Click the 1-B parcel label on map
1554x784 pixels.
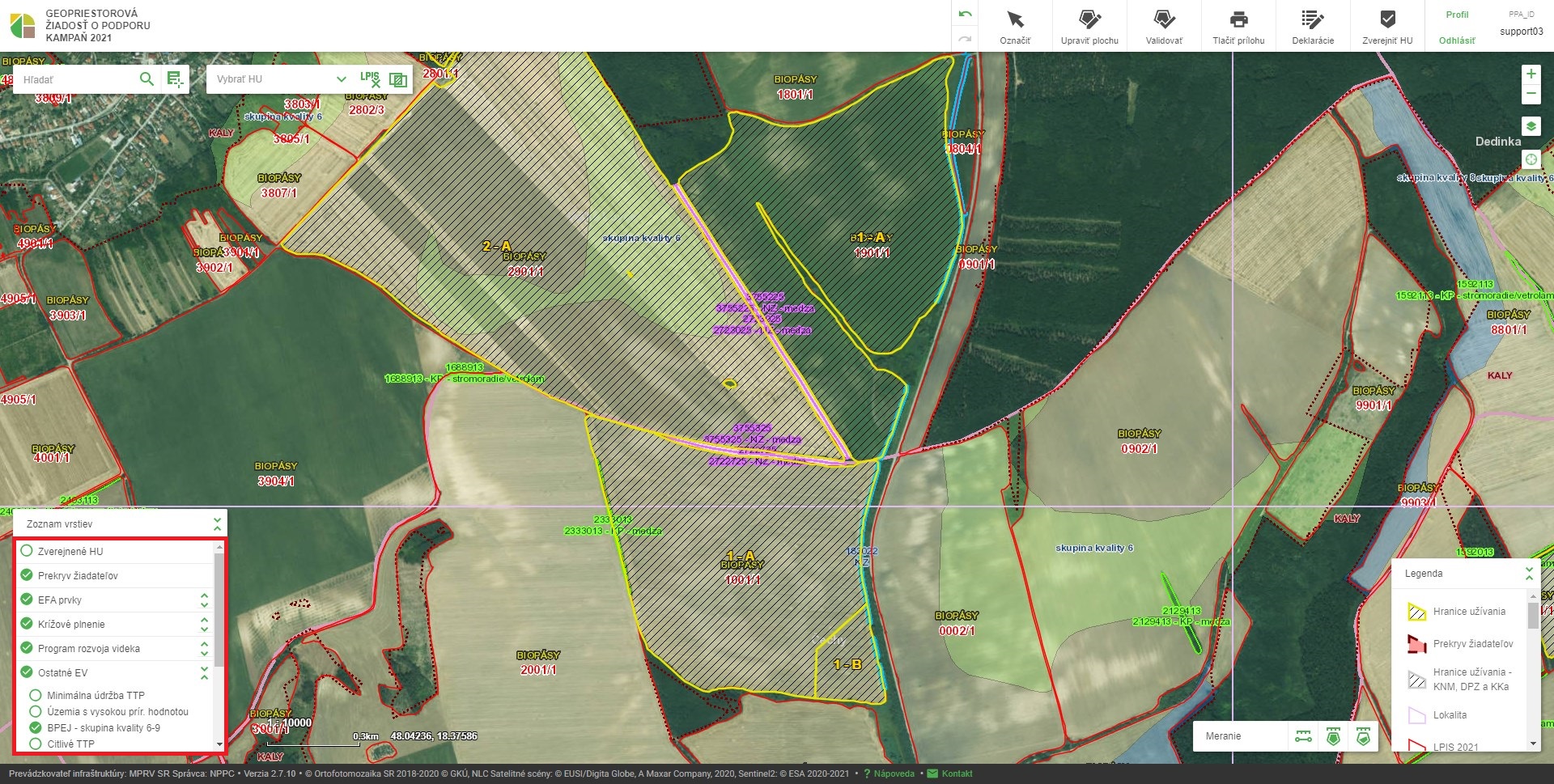(847, 664)
